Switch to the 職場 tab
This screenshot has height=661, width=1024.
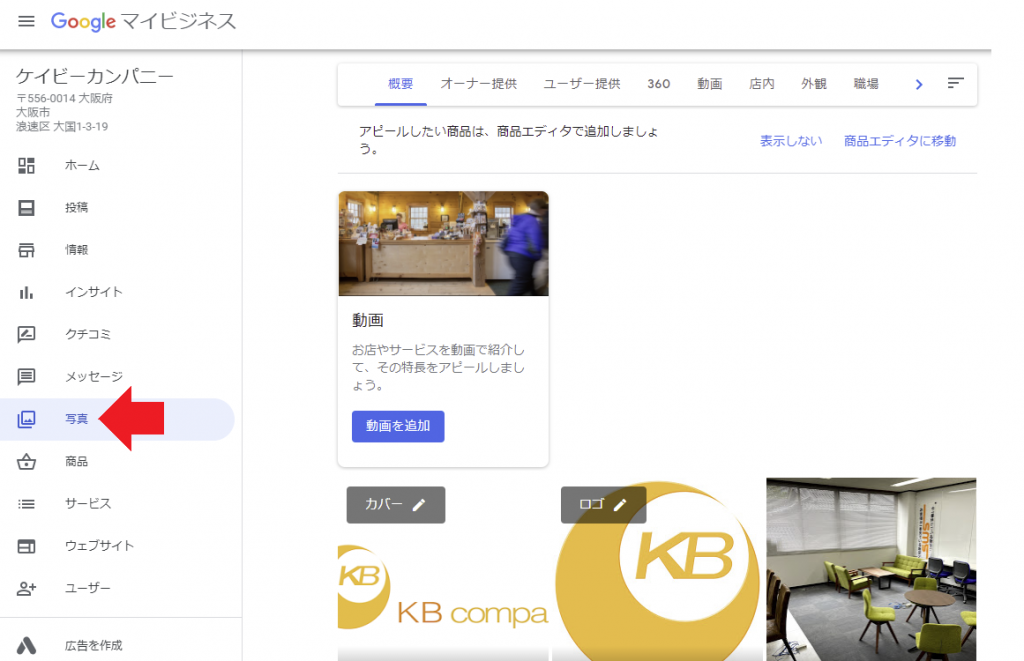pos(867,84)
